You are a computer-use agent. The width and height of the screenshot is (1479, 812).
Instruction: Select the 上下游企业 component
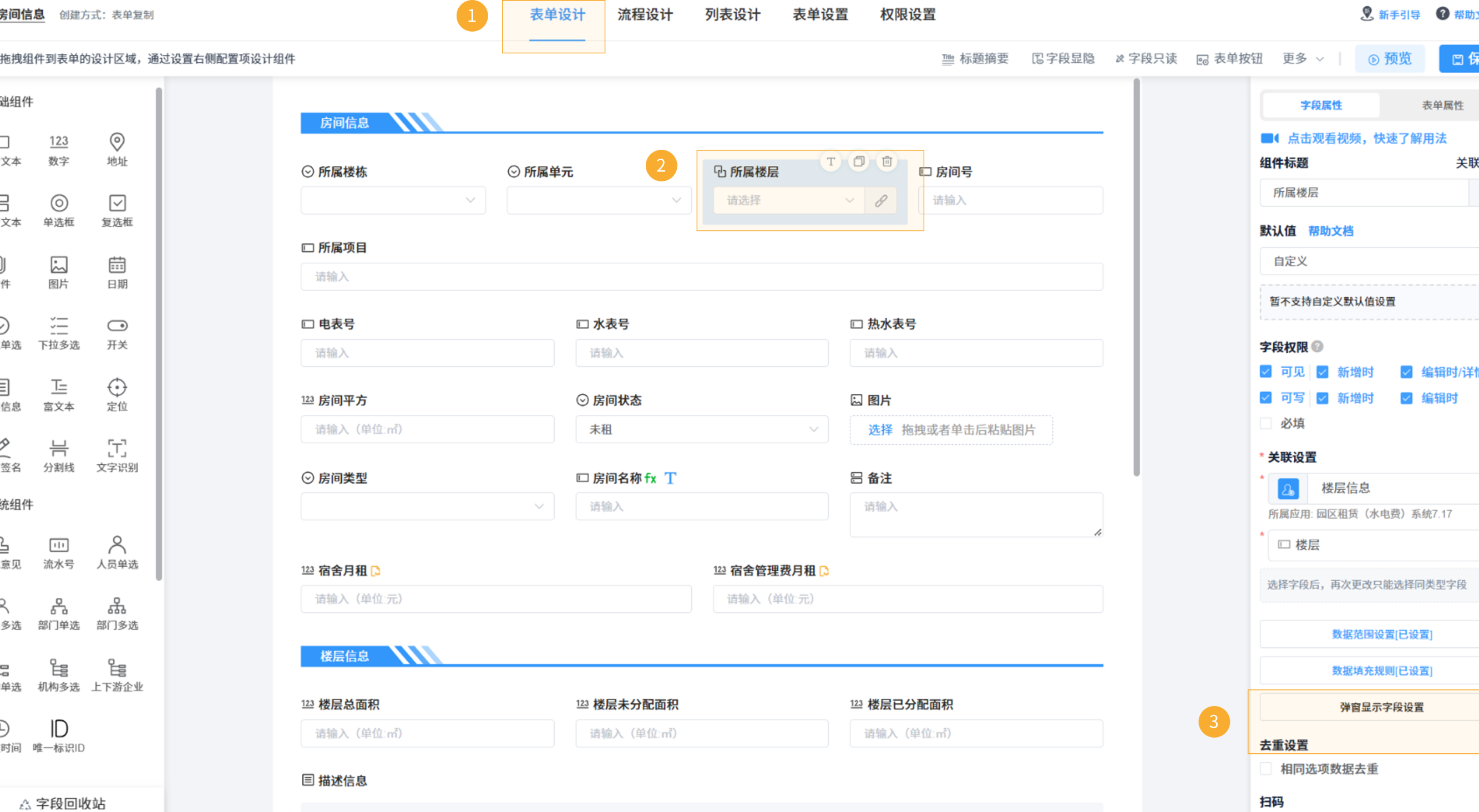click(117, 676)
